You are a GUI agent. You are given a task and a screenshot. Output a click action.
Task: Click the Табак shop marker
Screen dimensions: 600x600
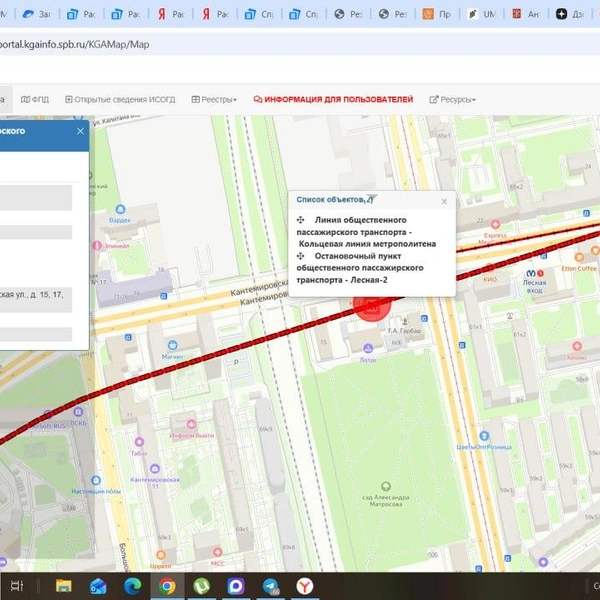pyautogui.click(x=139, y=442)
